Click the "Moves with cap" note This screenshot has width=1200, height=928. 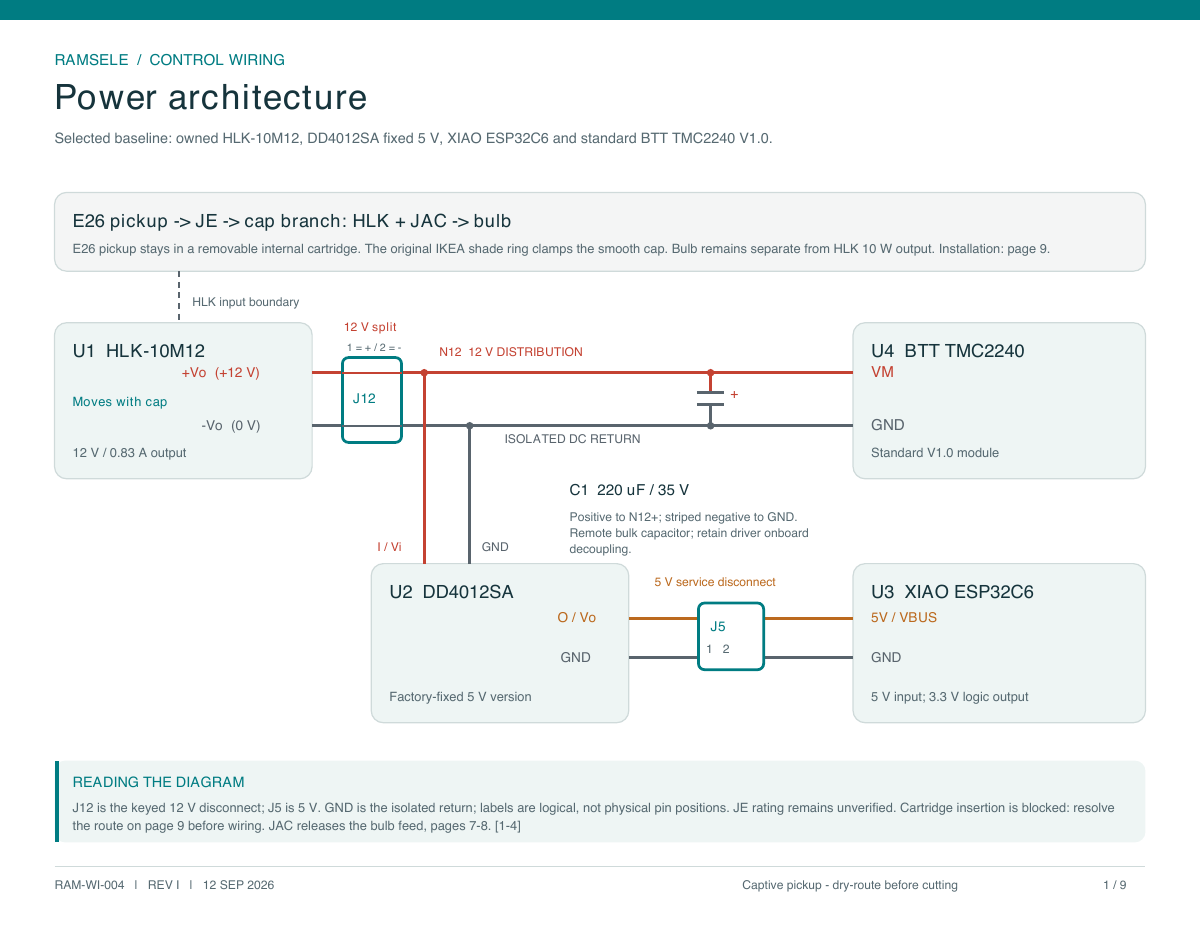point(120,402)
